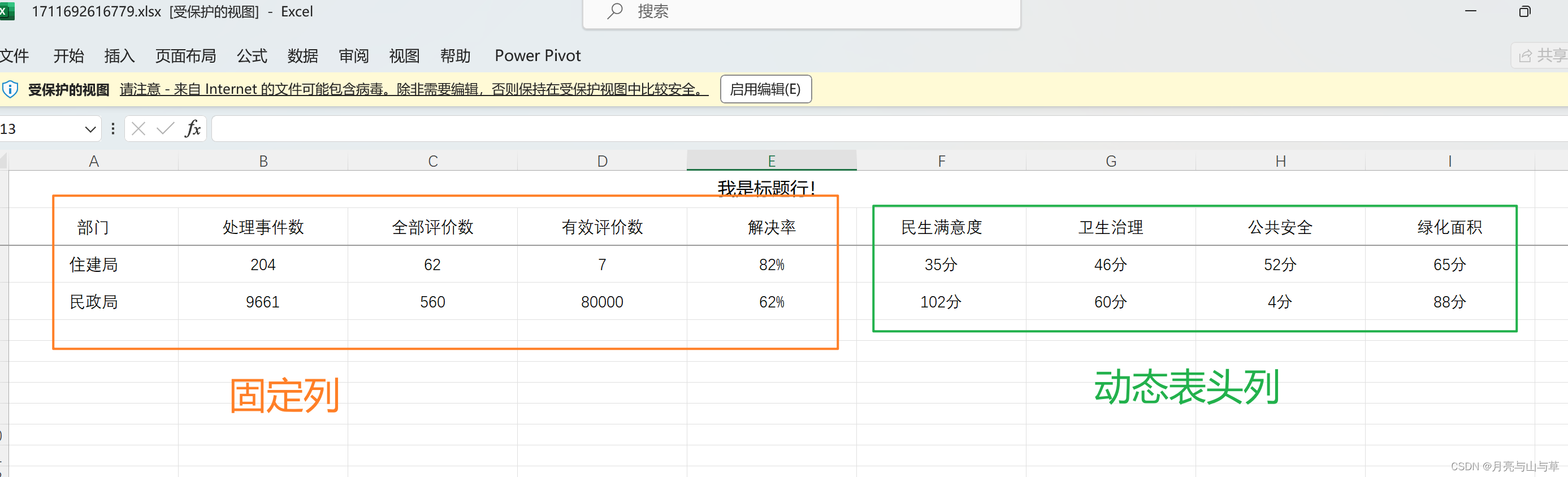Click the 住建局 cell
This screenshot has width=1568, height=477.
(x=94, y=264)
